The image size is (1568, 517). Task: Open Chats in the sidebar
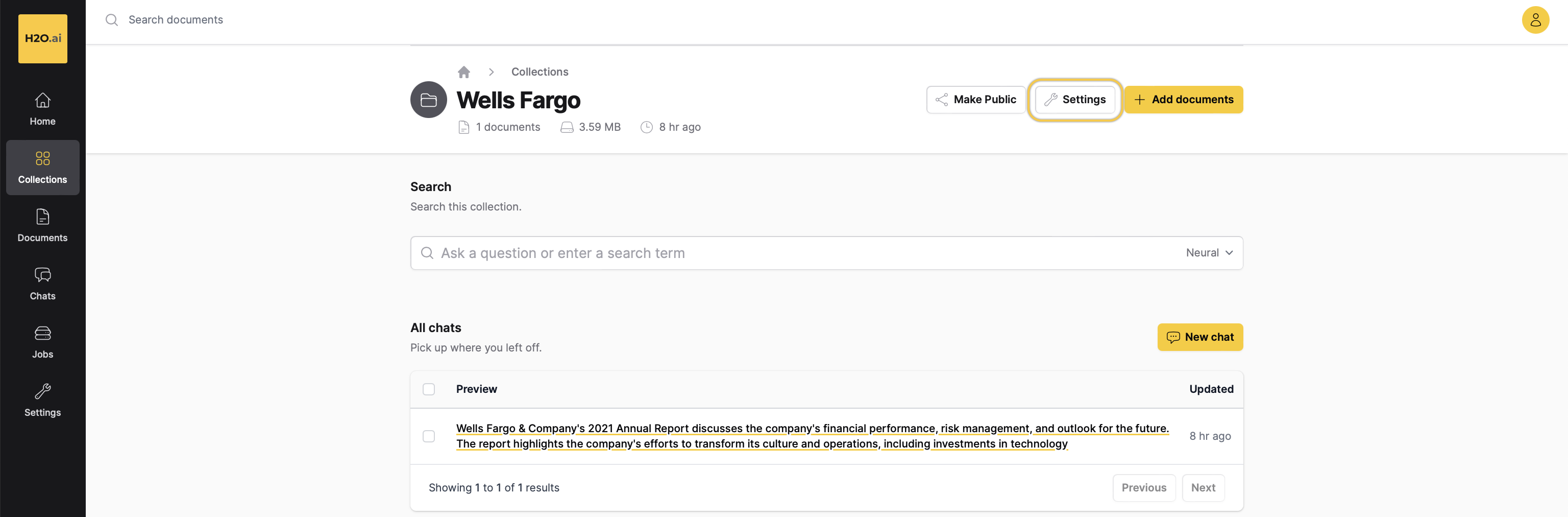point(42,284)
